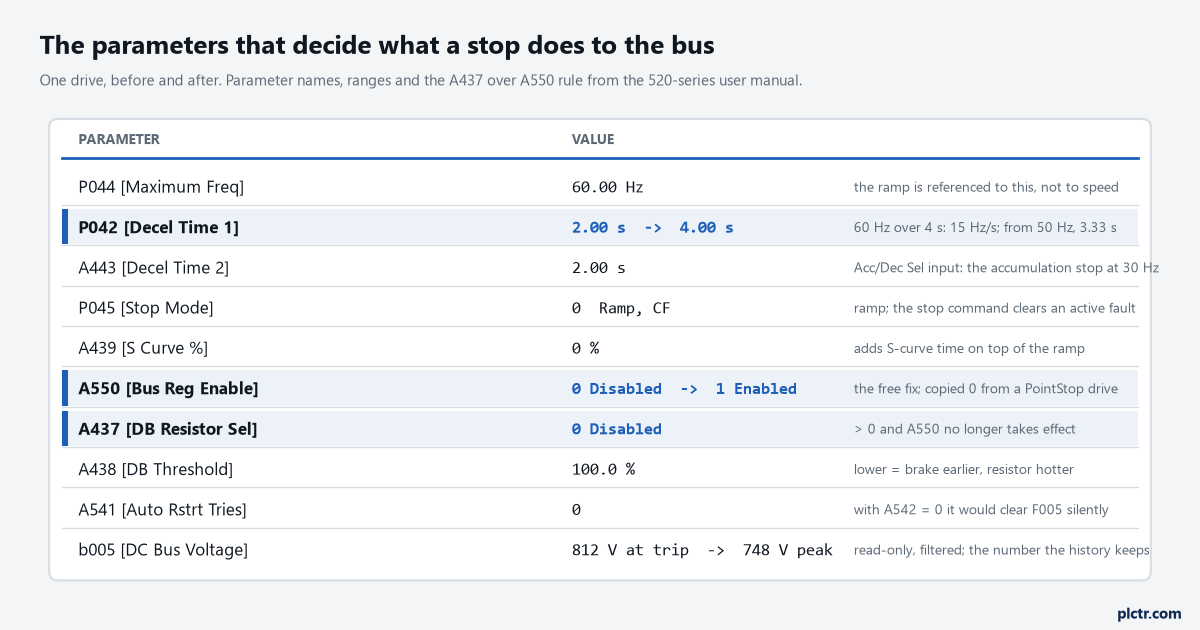
Task: Click the P045 [Stop Mode] parameter
Action: point(146,308)
